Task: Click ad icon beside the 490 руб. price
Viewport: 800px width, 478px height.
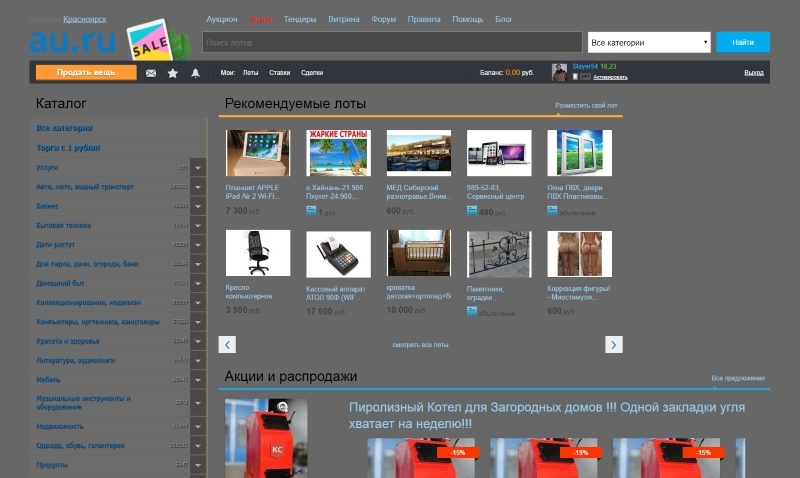Action: pos(471,210)
